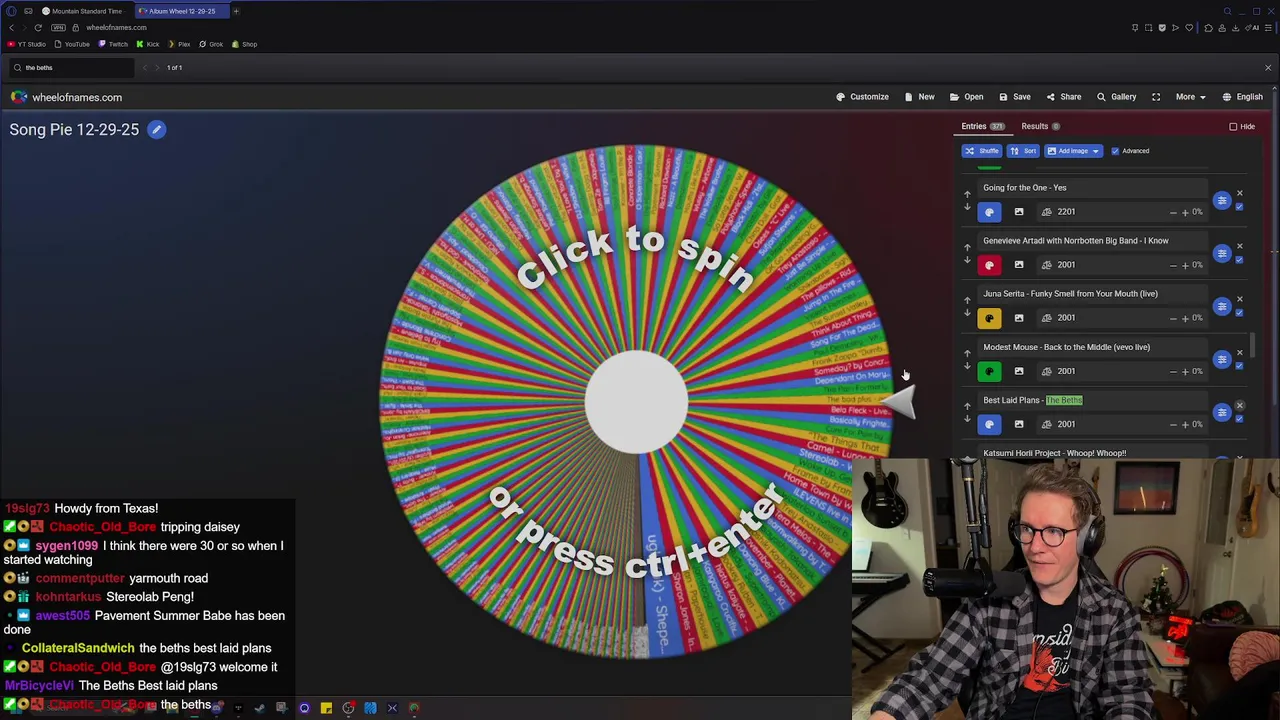
Task: Remove the Genevieve Artadi entry
Action: click(x=1239, y=246)
